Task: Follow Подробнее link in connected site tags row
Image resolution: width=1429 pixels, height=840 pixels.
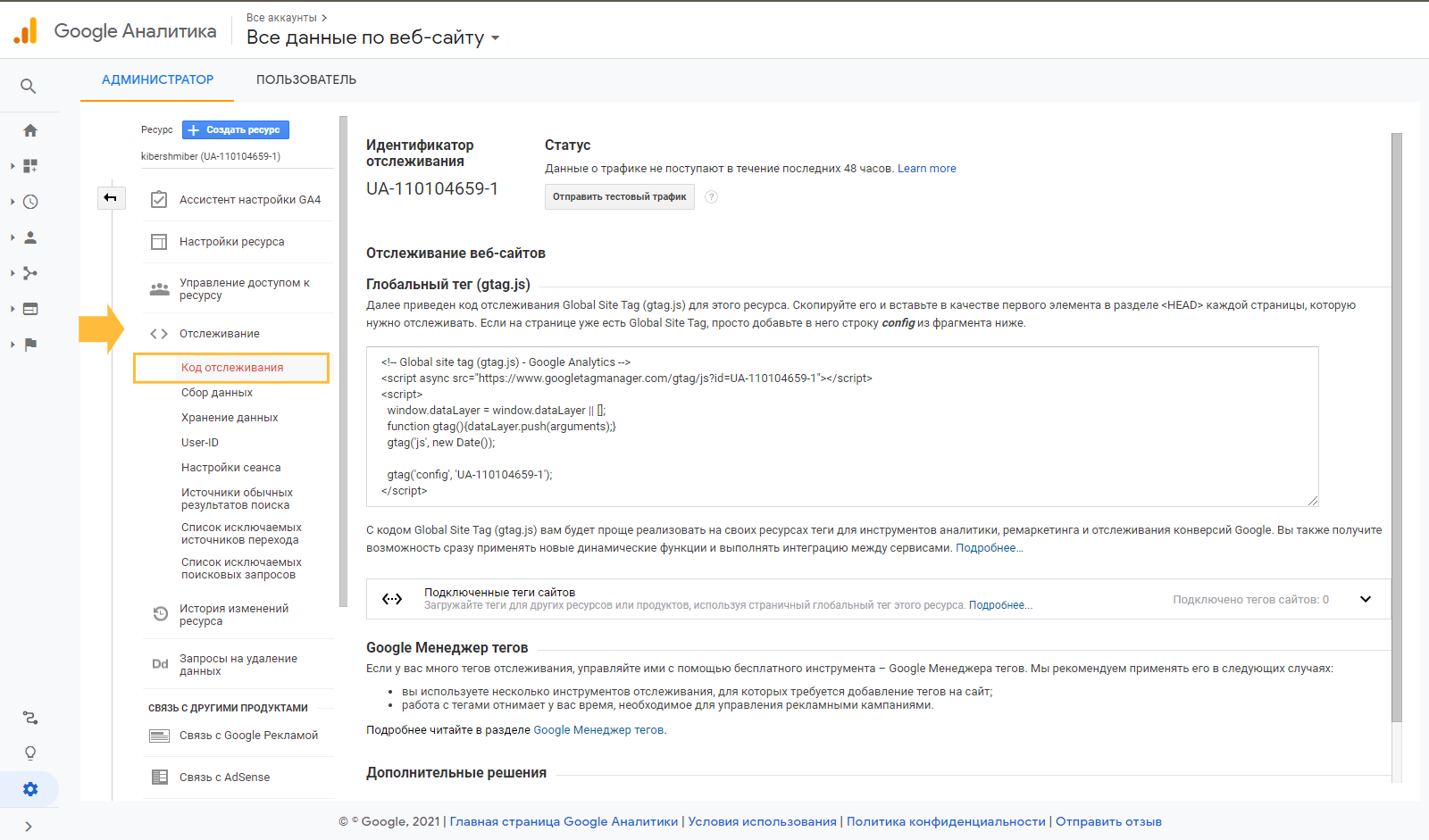Action: click(x=1000, y=605)
